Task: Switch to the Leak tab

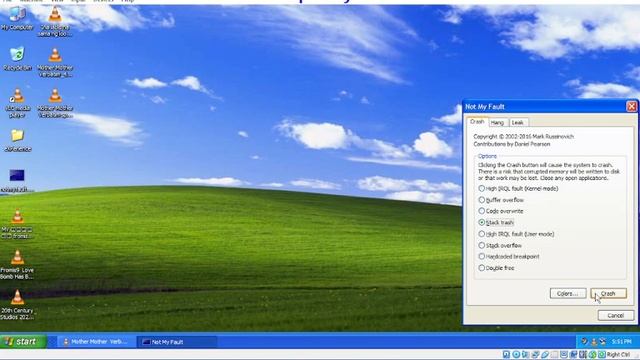Action: coord(517,122)
